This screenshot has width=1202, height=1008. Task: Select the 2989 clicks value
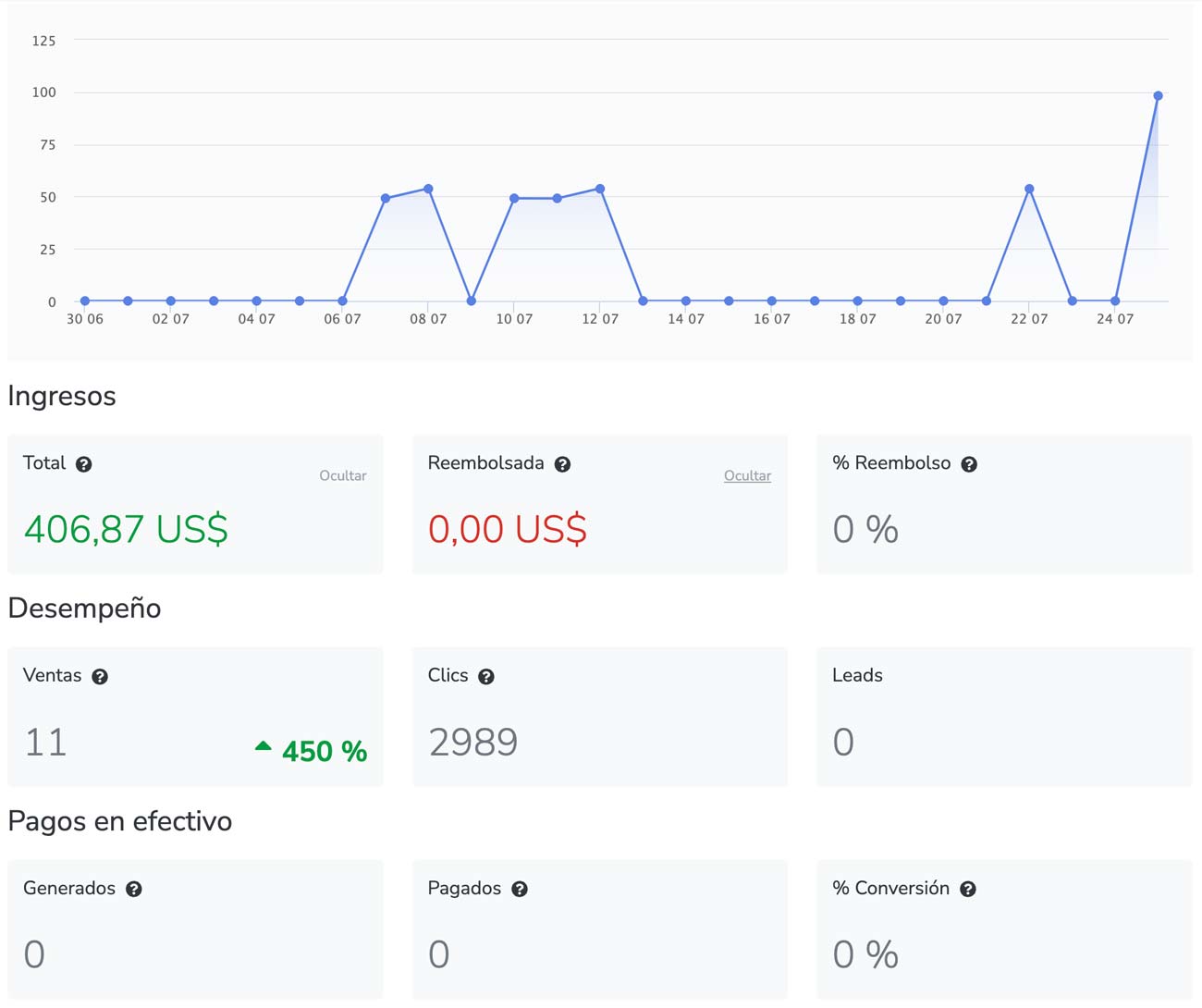[x=473, y=743]
